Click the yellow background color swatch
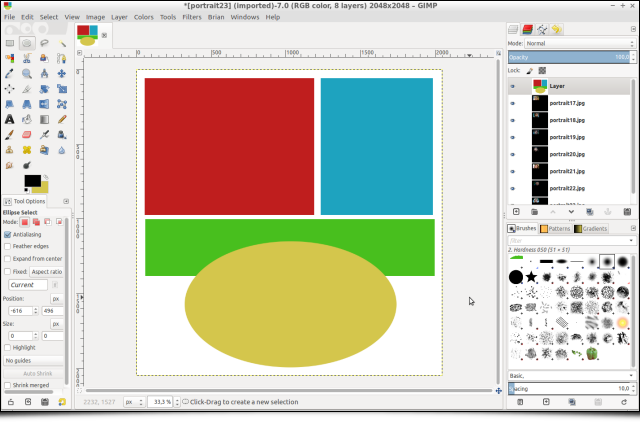This screenshot has height=422, width=640. (x=43, y=188)
